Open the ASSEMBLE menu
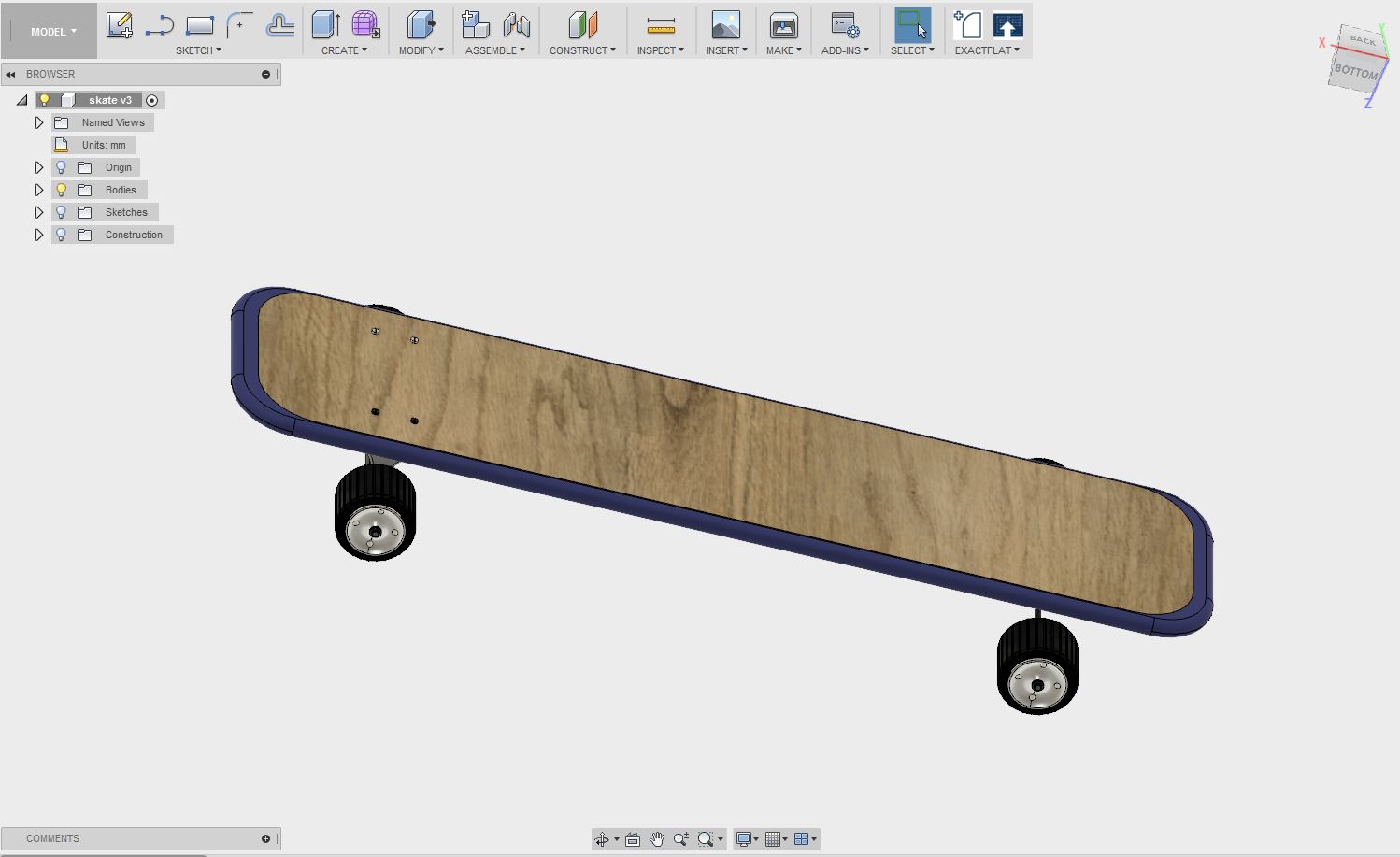The height and width of the screenshot is (857, 1400). pos(495,50)
